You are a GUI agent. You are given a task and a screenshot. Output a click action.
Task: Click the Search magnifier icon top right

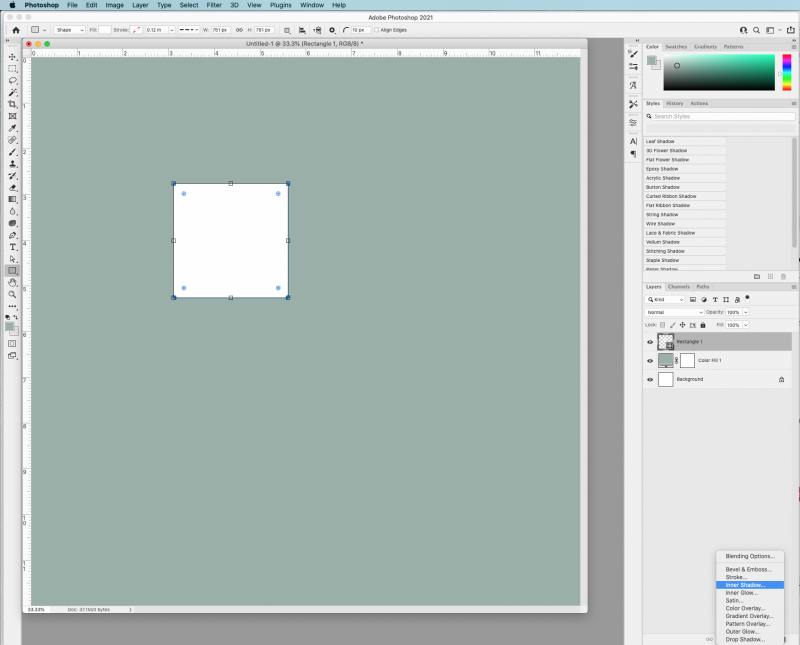tap(756, 30)
